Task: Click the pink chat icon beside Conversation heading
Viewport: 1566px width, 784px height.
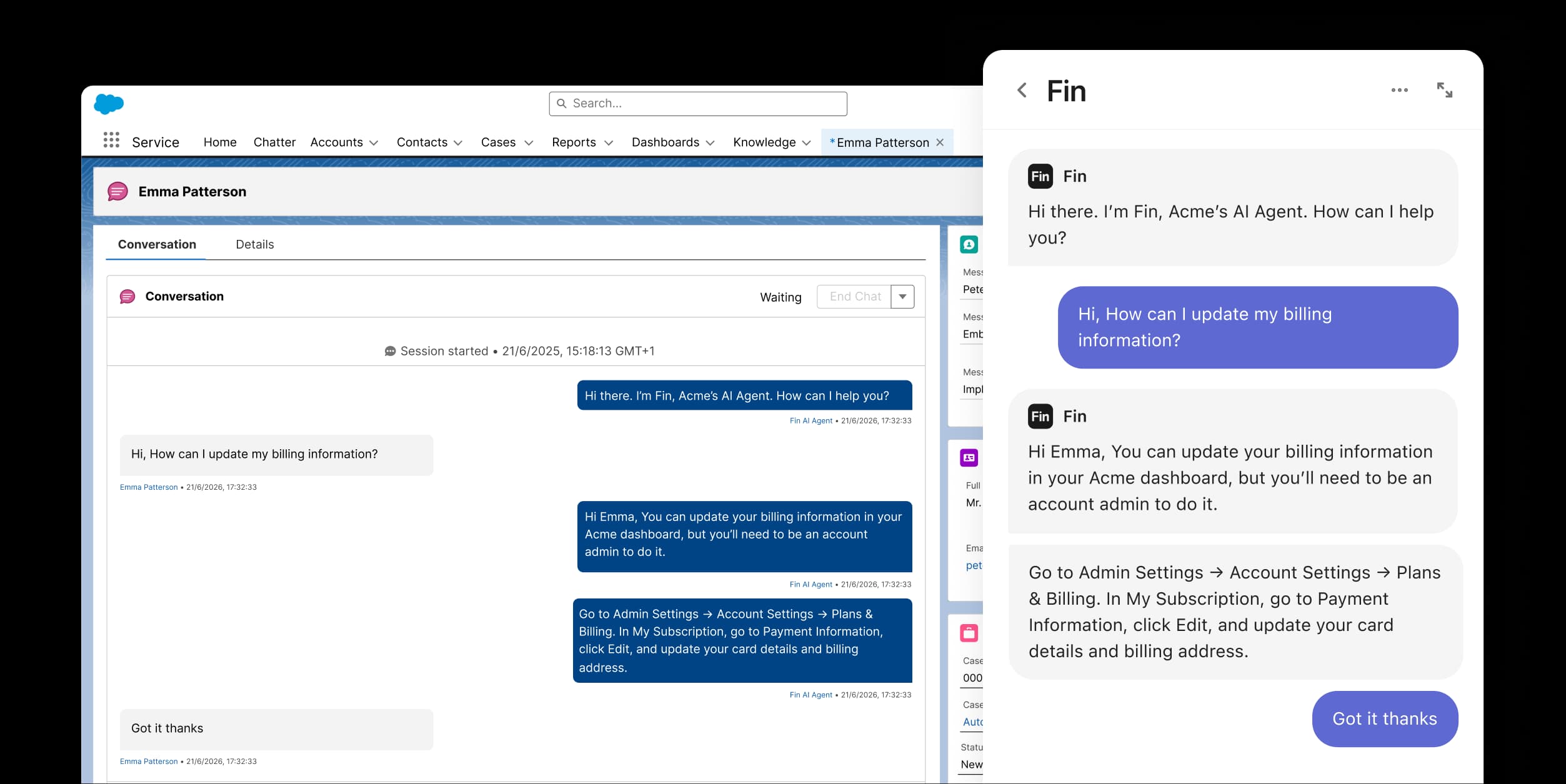Action: (x=127, y=296)
